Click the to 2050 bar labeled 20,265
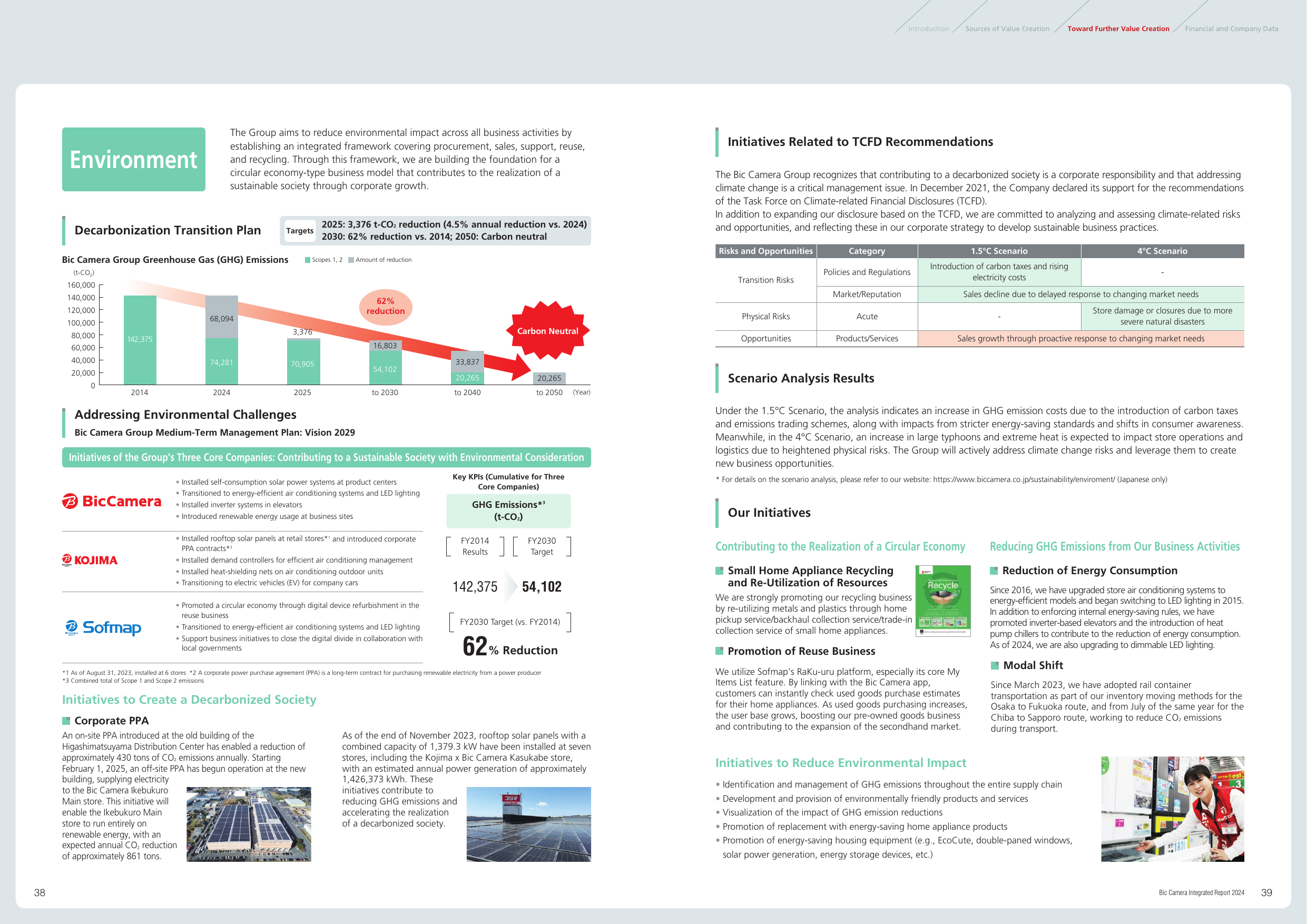Screen dimensions: 1307x924 [549, 378]
